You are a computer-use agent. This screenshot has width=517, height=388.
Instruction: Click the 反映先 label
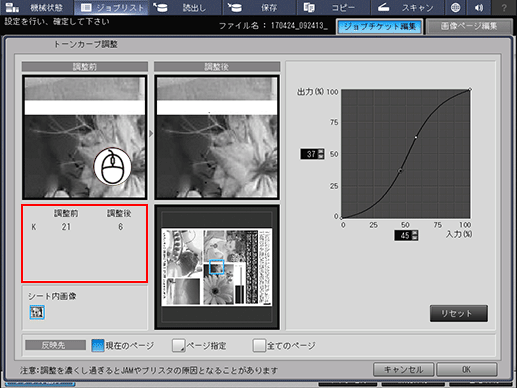point(55,345)
